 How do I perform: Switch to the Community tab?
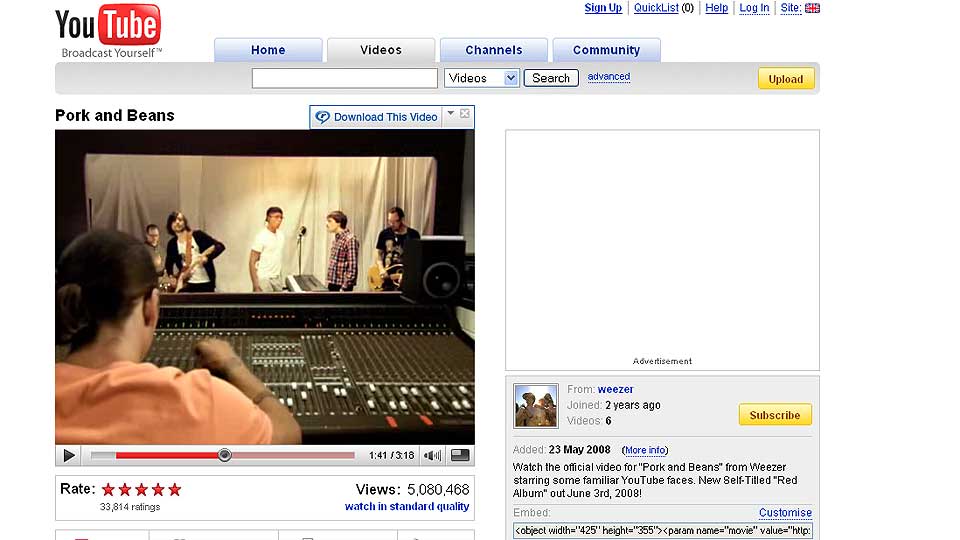point(606,50)
